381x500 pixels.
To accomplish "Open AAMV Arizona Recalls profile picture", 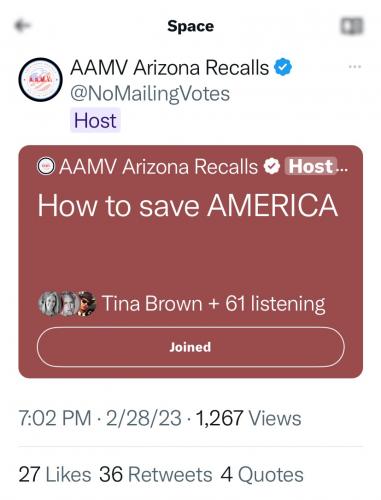I will (40, 80).
